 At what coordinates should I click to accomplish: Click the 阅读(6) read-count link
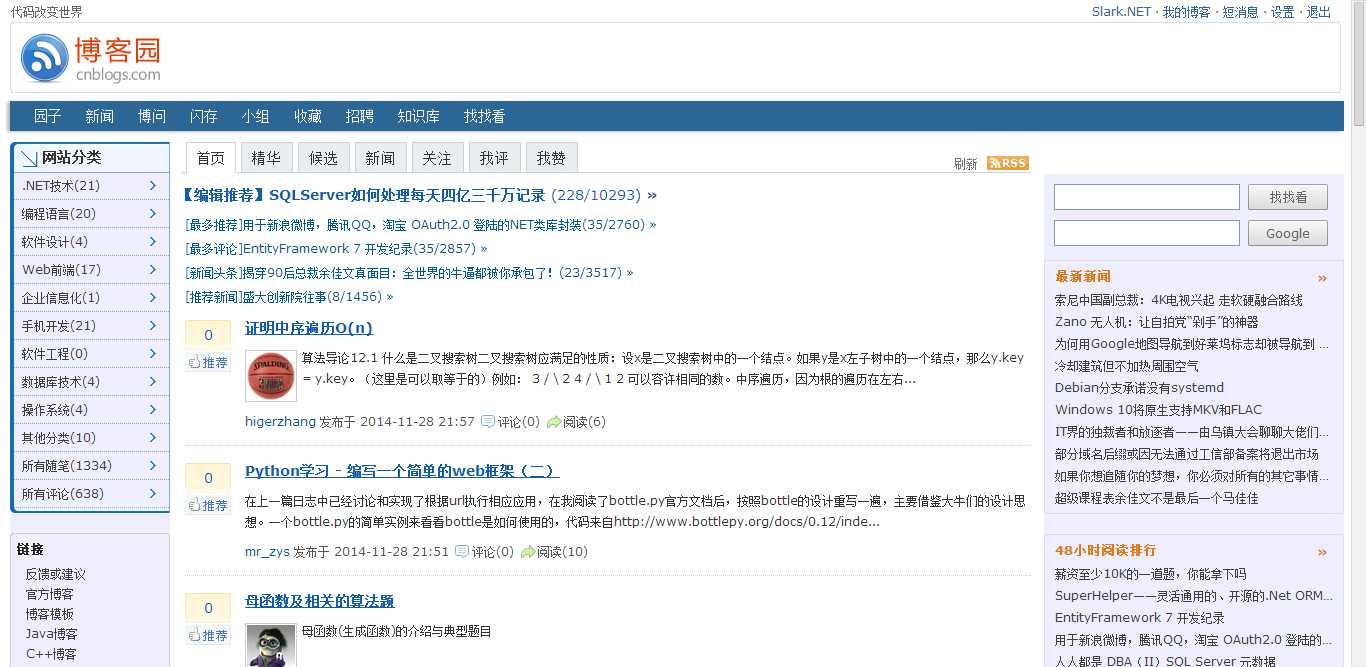point(584,422)
